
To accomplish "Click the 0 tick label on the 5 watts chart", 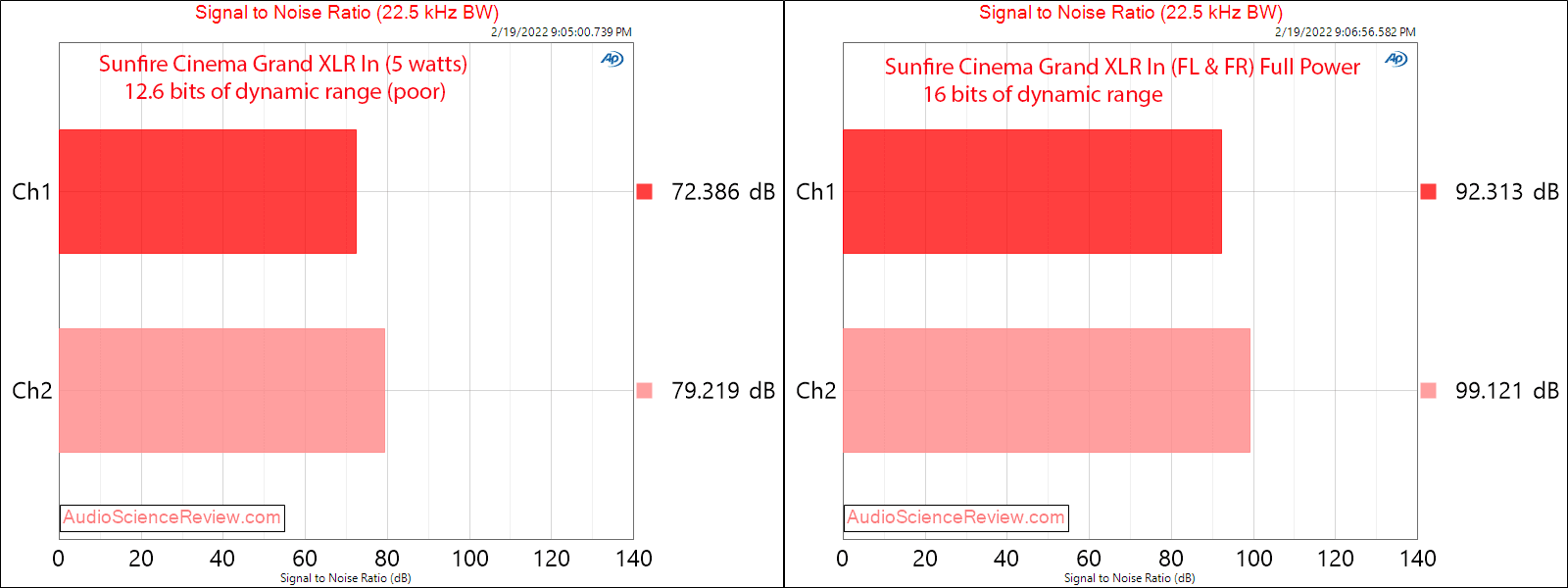I will click(59, 559).
